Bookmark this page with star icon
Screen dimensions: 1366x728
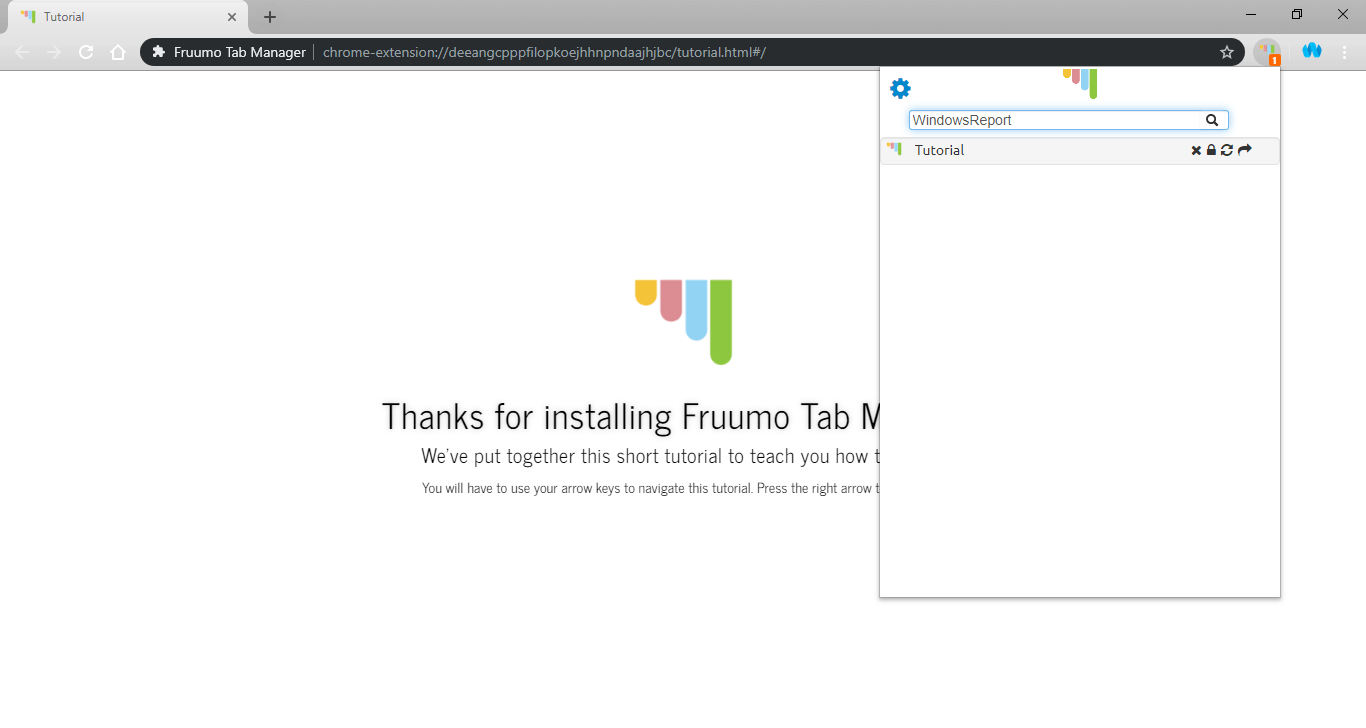pos(1227,52)
